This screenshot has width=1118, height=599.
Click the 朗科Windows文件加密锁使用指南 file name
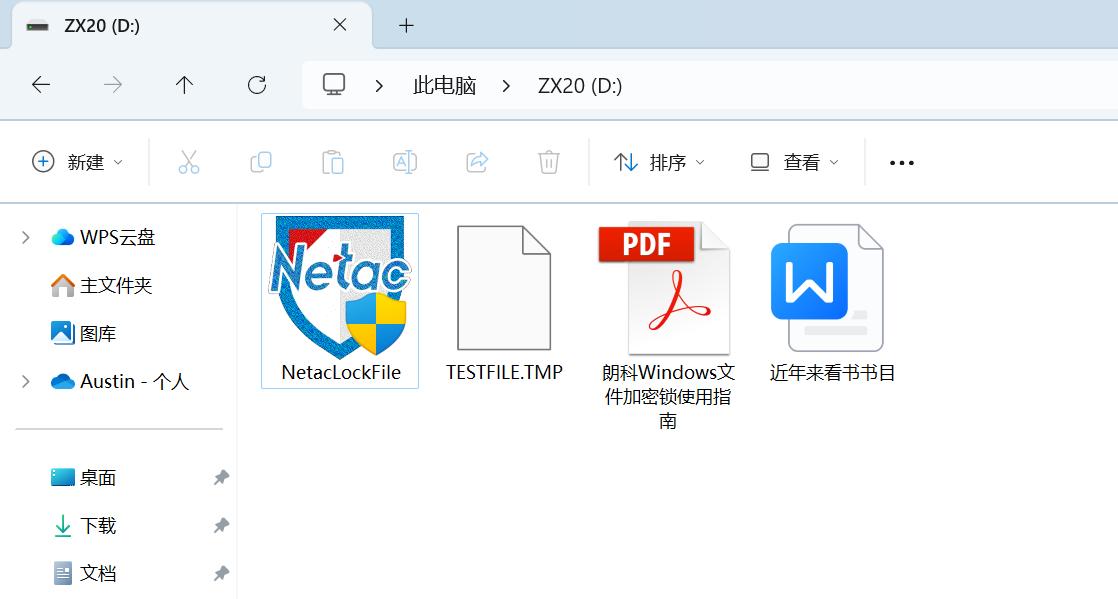tap(668, 396)
